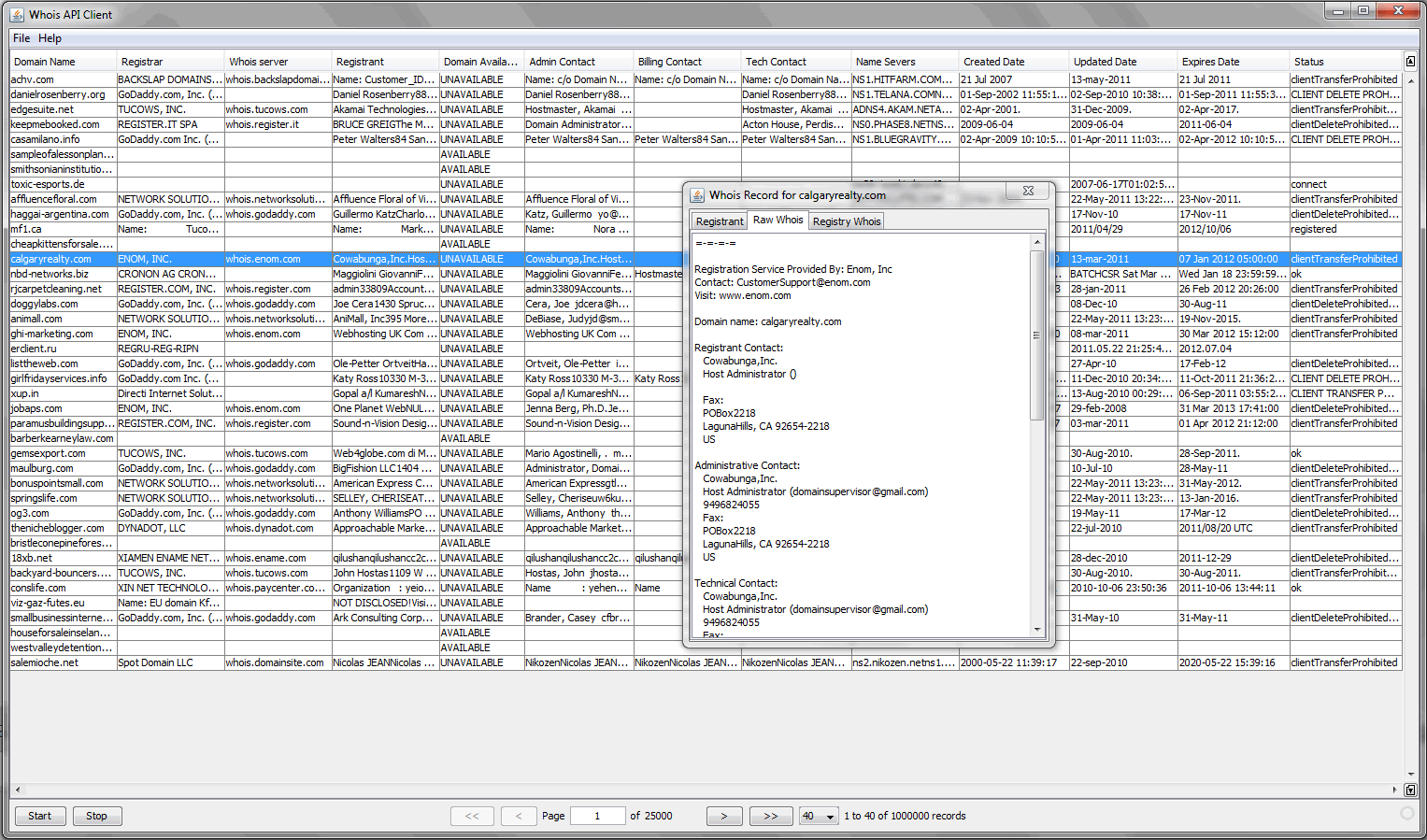Image resolution: width=1427 pixels, height=840 pixels.
Task: Click the Stop button
Action: (96, 816)
